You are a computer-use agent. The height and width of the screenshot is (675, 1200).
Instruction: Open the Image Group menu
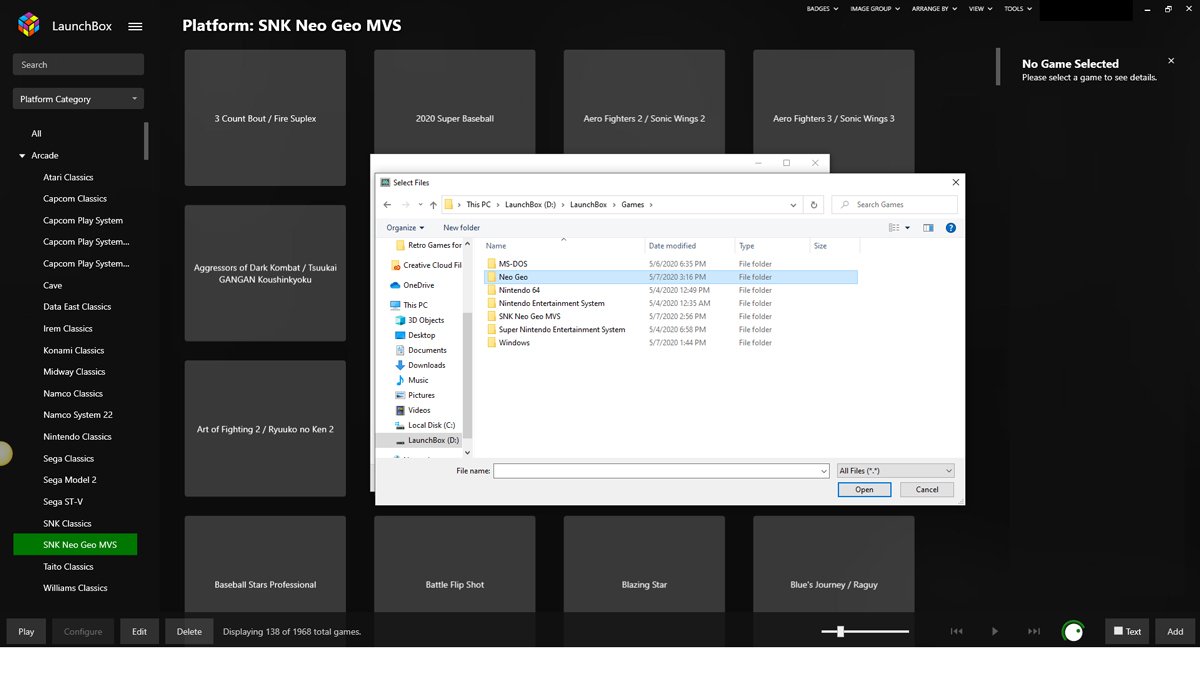tap(874, 9)
